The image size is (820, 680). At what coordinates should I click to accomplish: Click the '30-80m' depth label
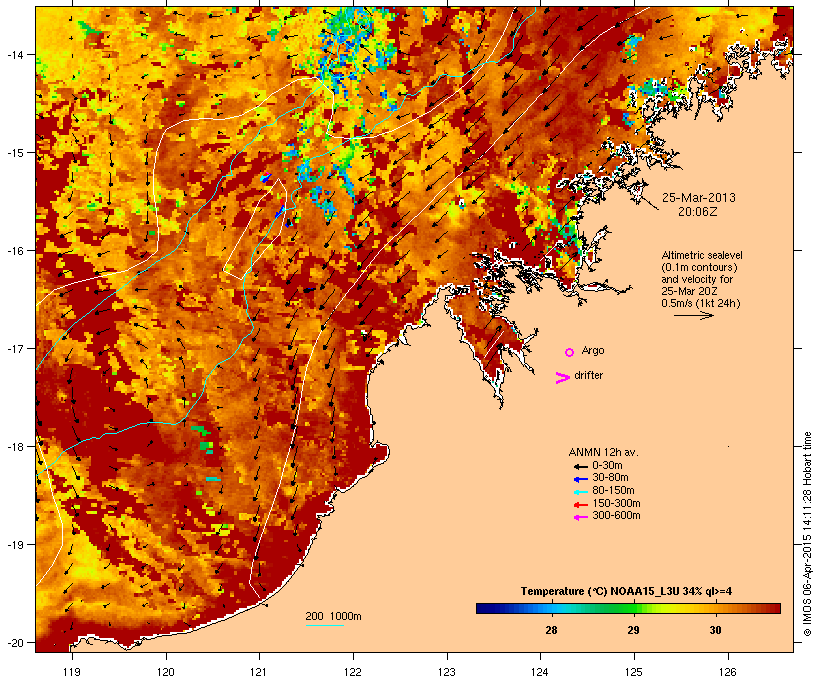(610, 478)
